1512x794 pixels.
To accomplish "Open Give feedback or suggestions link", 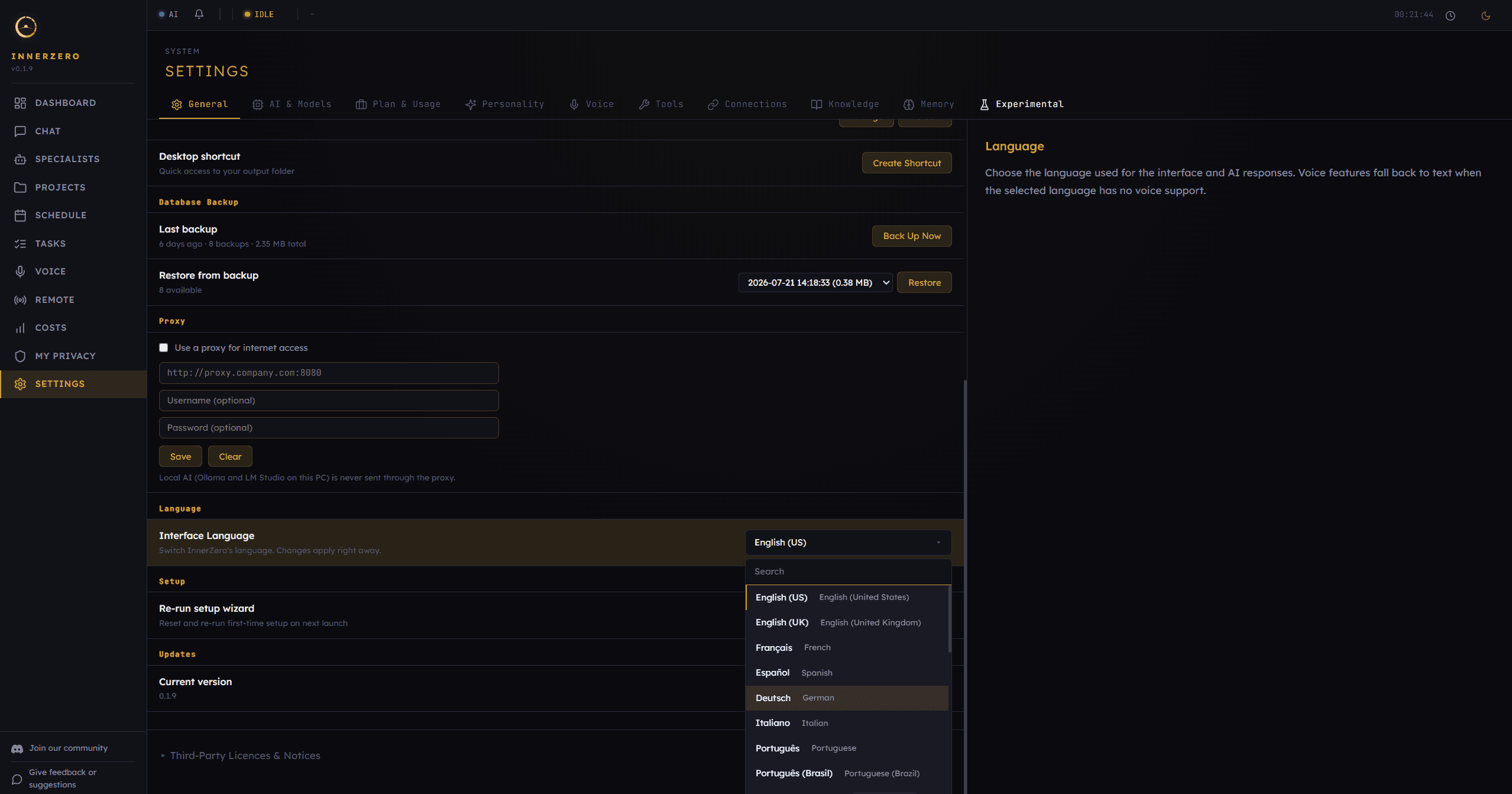I will click(x=63, y=779).
